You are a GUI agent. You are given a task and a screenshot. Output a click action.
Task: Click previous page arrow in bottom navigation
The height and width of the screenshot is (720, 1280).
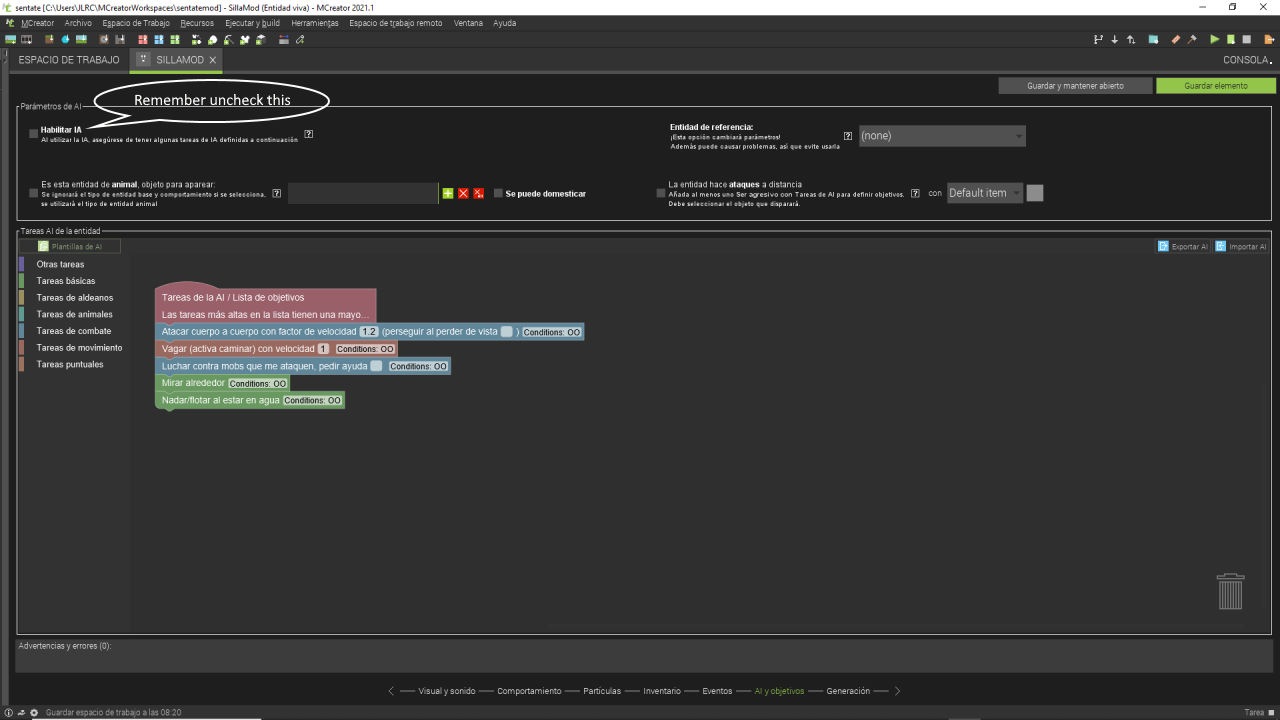point(391,691)
